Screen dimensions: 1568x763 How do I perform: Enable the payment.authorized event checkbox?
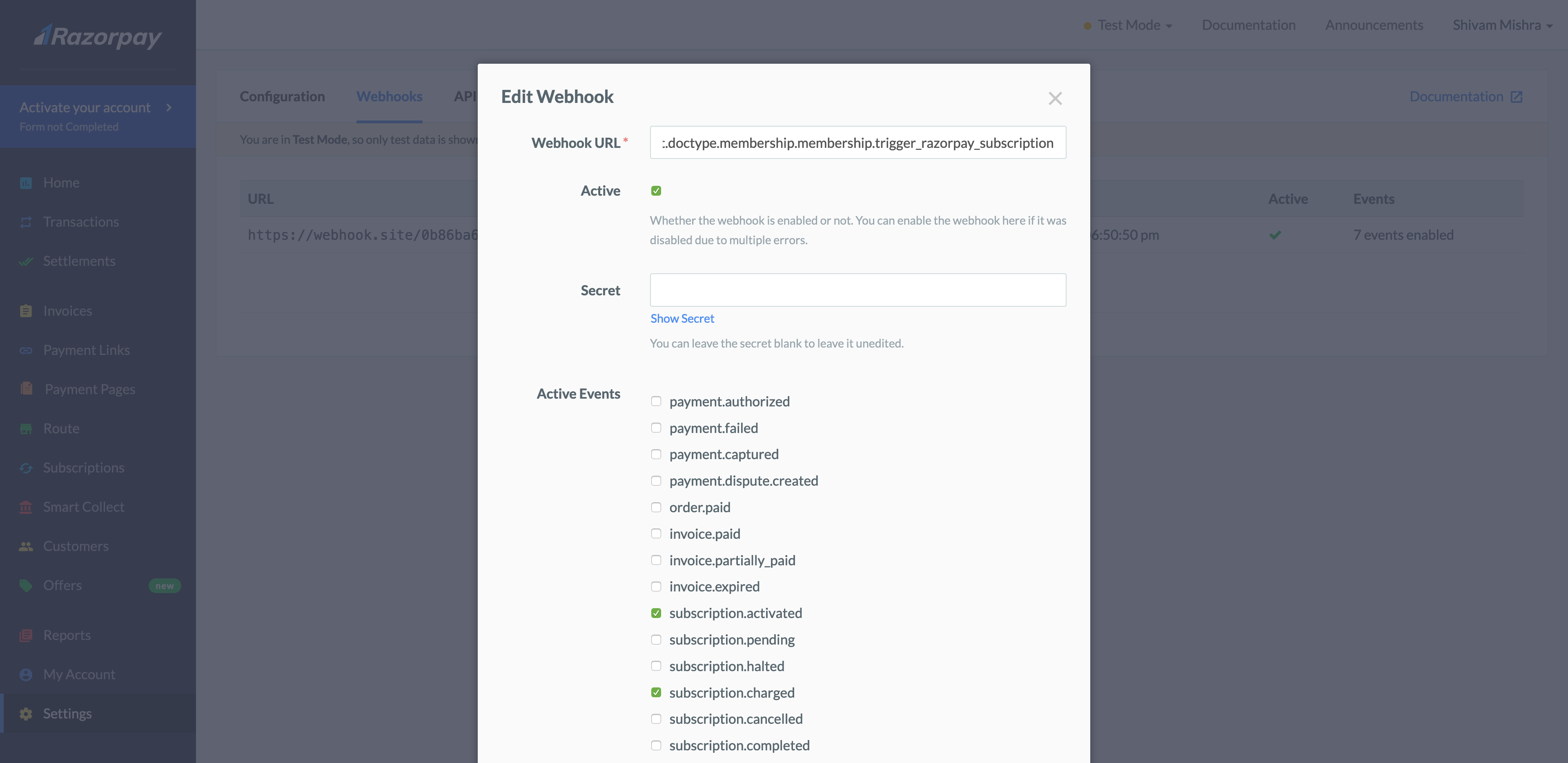(x=655, y=401)
